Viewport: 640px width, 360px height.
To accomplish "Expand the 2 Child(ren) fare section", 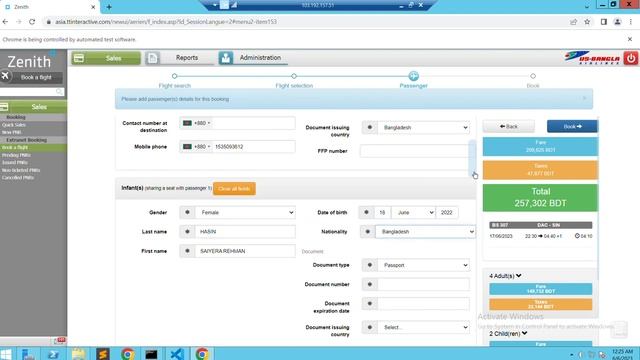I will (508, 333).
